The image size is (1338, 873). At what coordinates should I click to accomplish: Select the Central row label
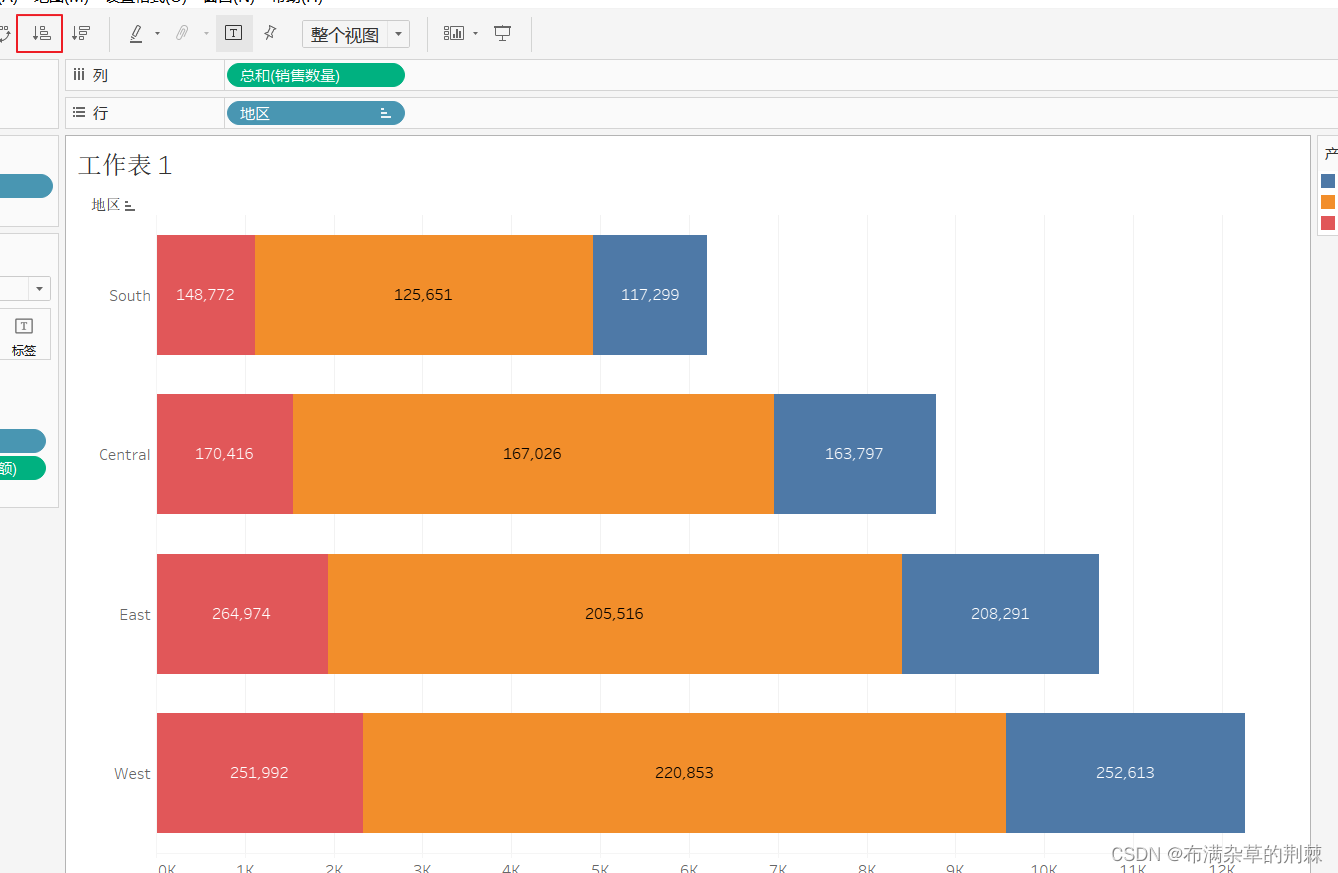tap(124, 454)
